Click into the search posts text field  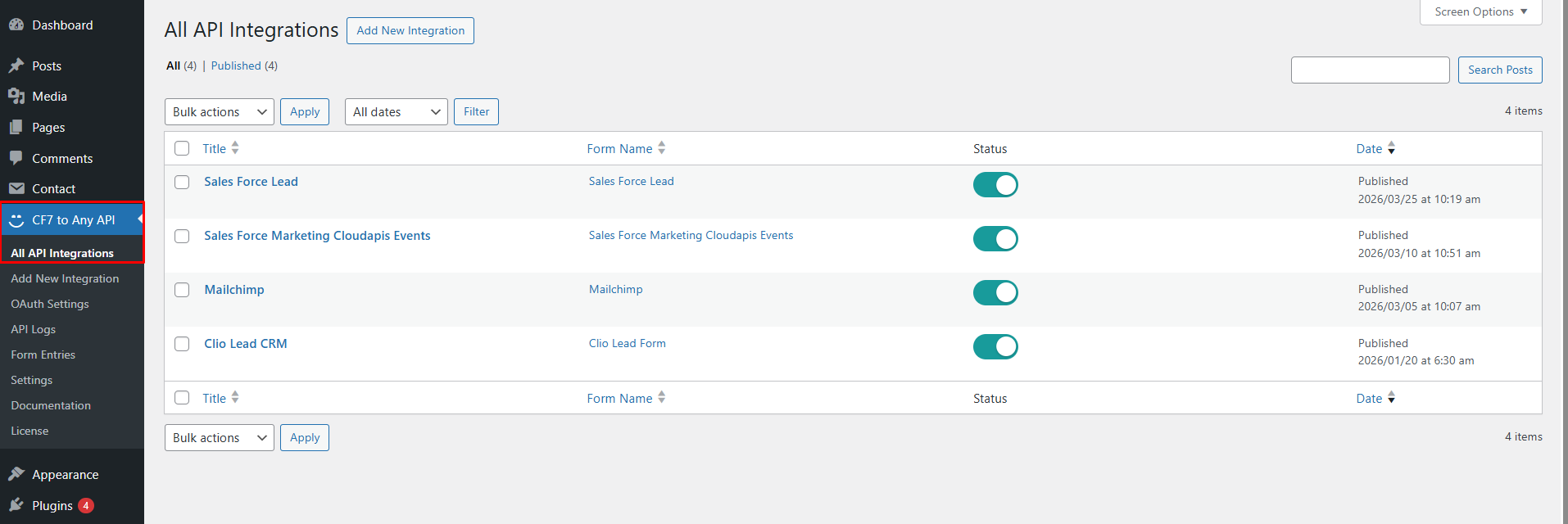pyautogui.click(x=1370, y=70)
